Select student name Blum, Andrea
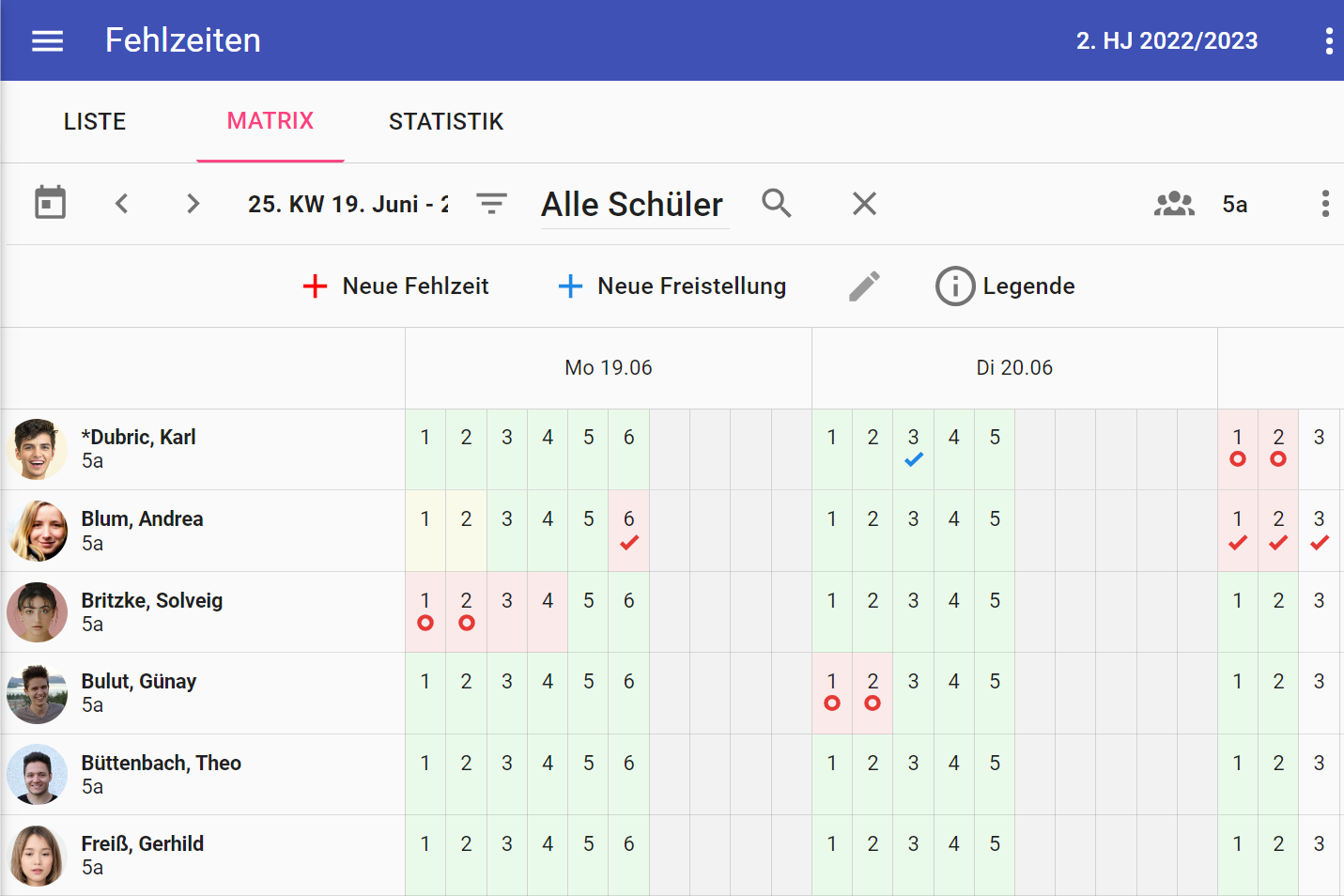The width and height of the screenshot is (1344, 896). click(142, 518)
